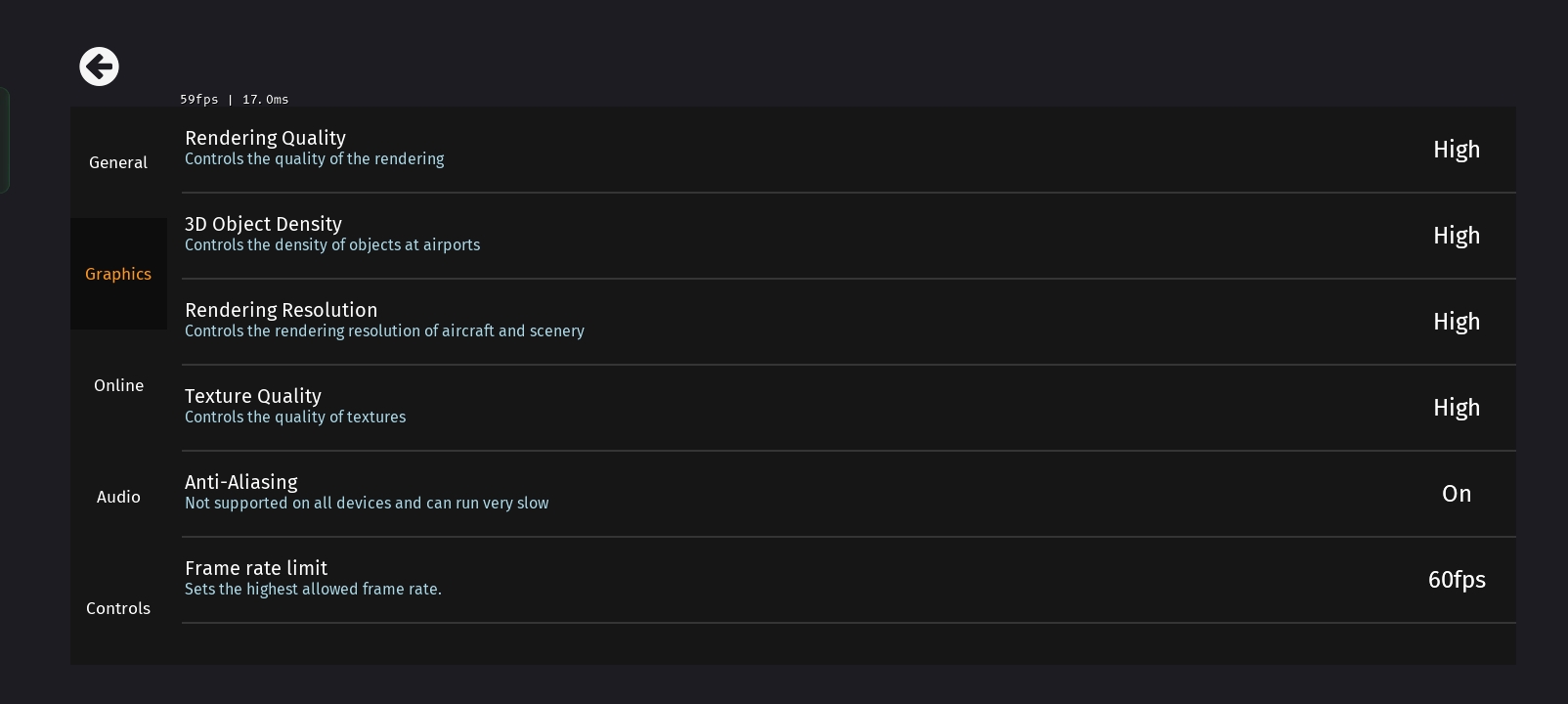Change the Rendering Quality High value
1568x704 pixels.
pyautogui.click(x=1456, y=150)
